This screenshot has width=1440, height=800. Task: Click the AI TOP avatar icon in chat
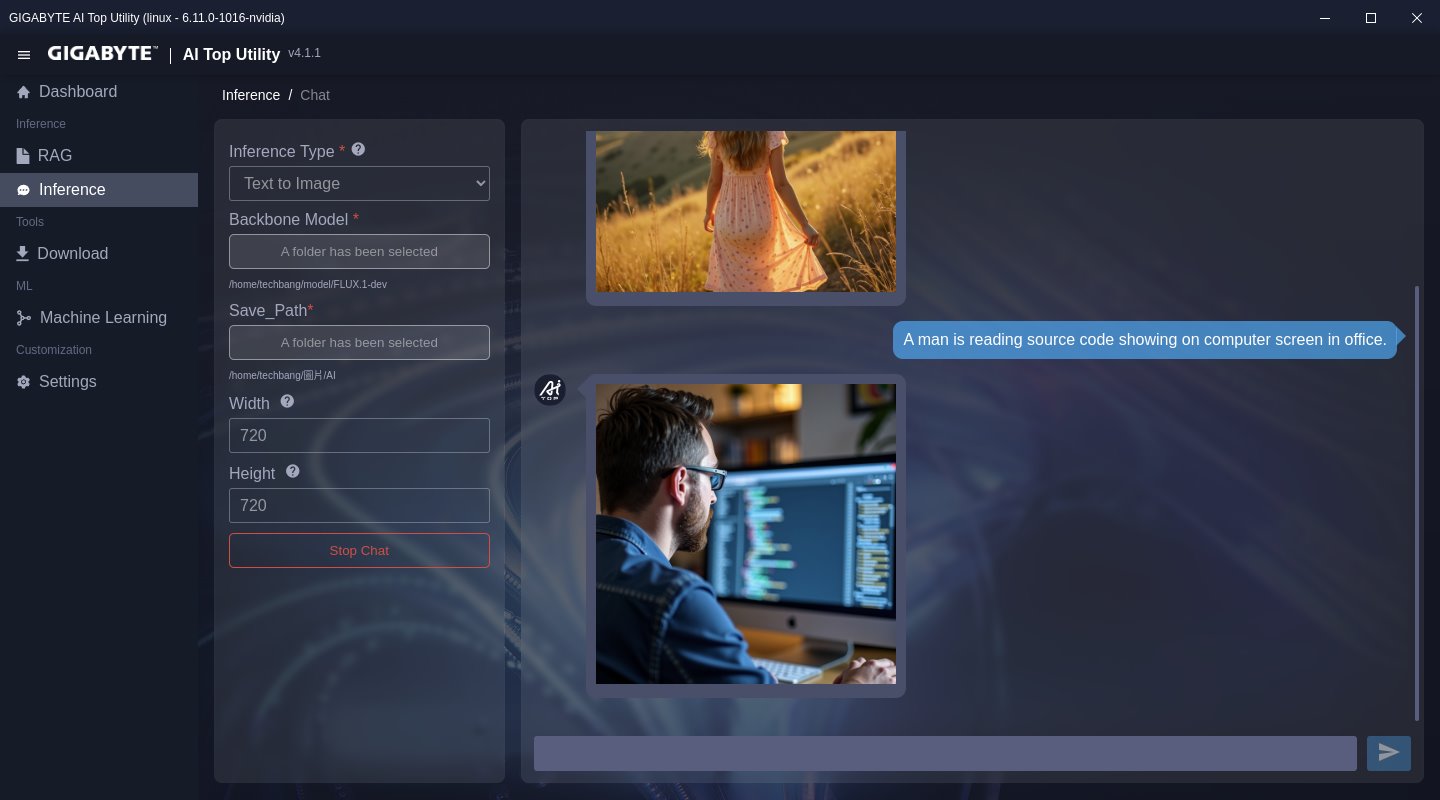(x=550, y=390)
